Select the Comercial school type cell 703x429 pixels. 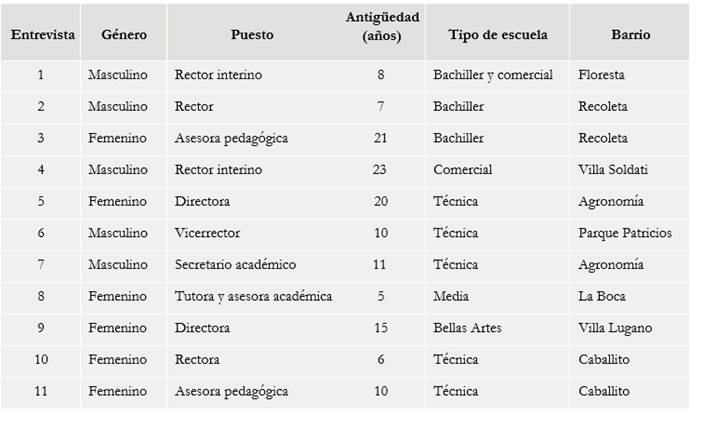(x=462, y=170)
